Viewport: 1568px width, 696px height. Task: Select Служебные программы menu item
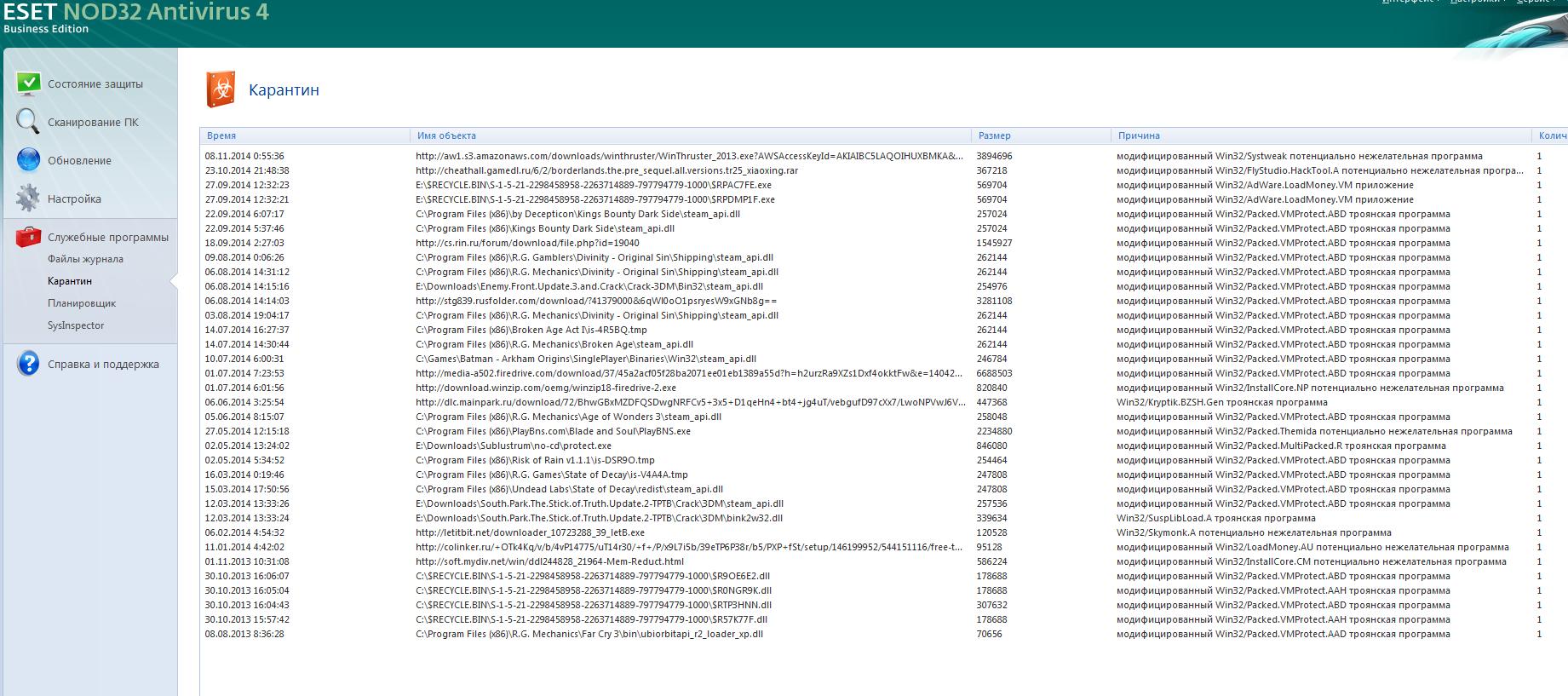tap(108, 238)
